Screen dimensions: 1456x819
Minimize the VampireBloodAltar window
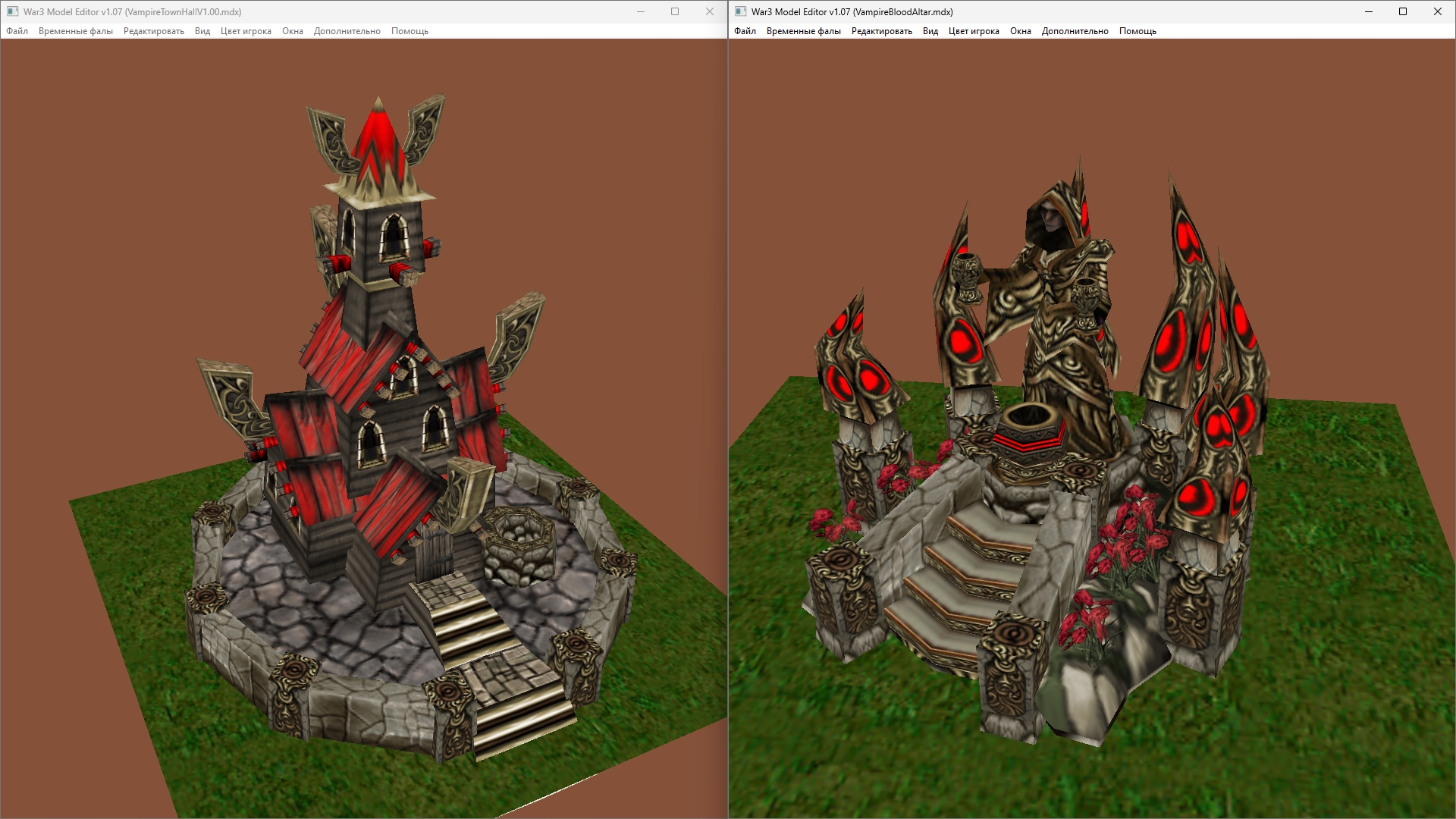click(x=1369, y=11)
